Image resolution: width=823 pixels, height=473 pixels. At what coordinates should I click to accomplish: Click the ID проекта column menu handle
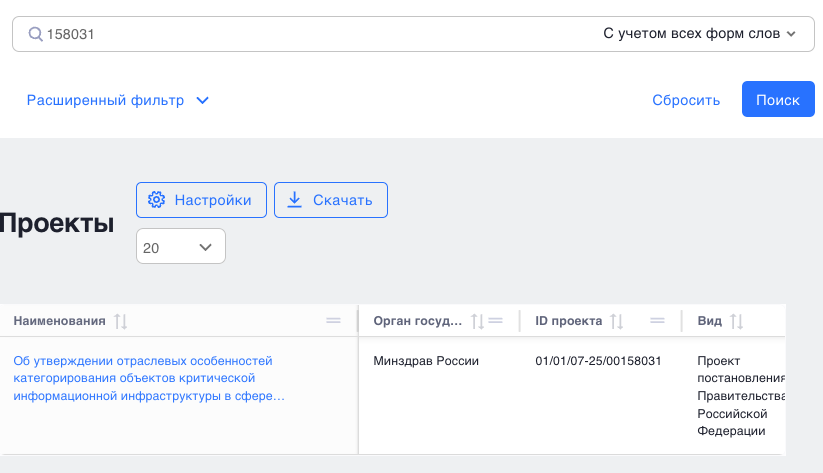(x=657, y=321)
